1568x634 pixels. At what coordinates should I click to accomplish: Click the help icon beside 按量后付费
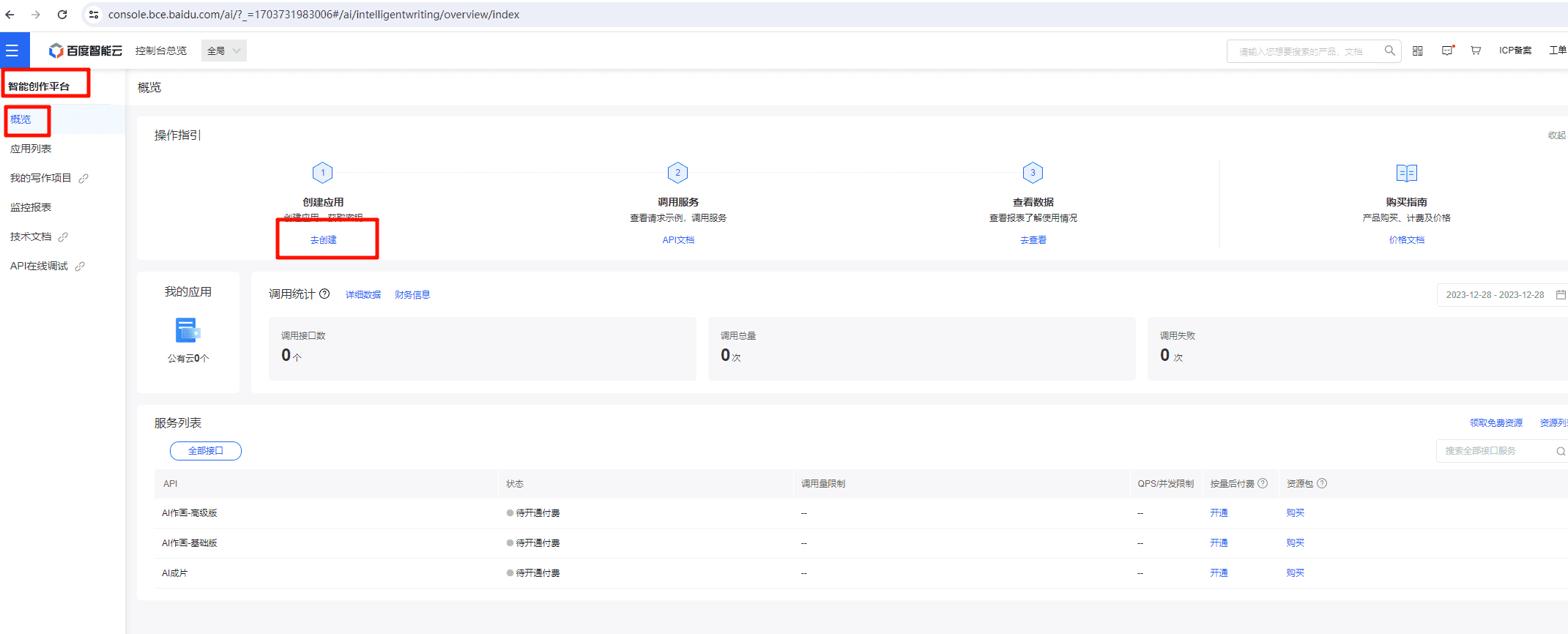tap(1263, 483)
